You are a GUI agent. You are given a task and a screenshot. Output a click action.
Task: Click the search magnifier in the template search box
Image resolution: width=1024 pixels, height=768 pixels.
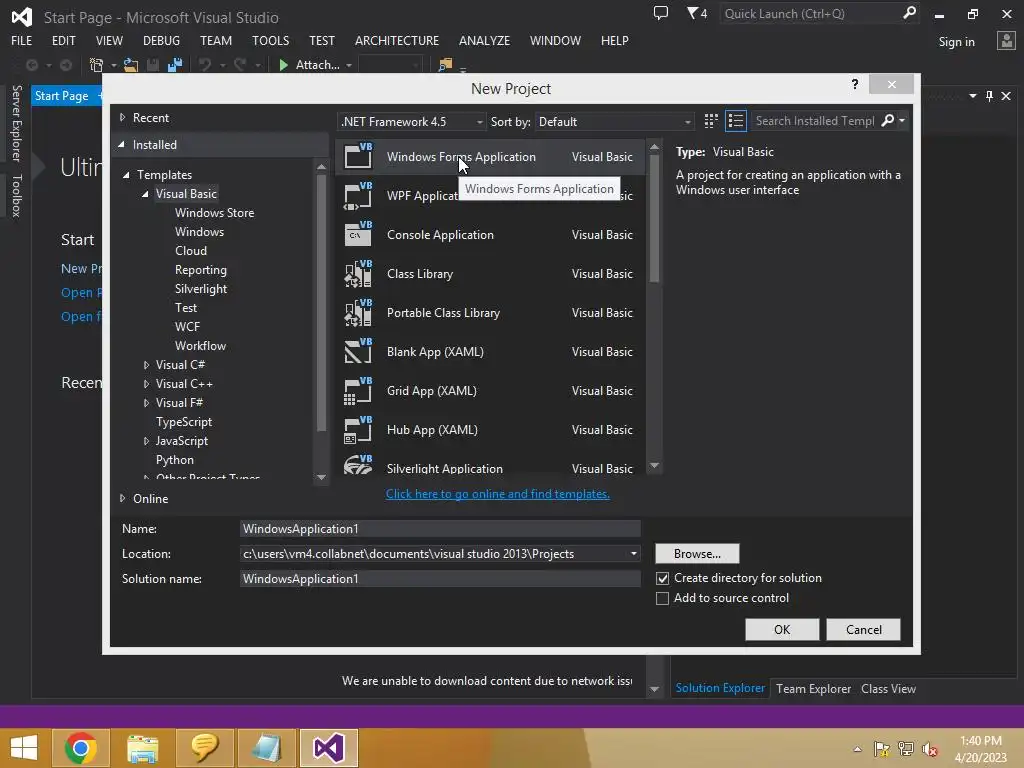888,120
